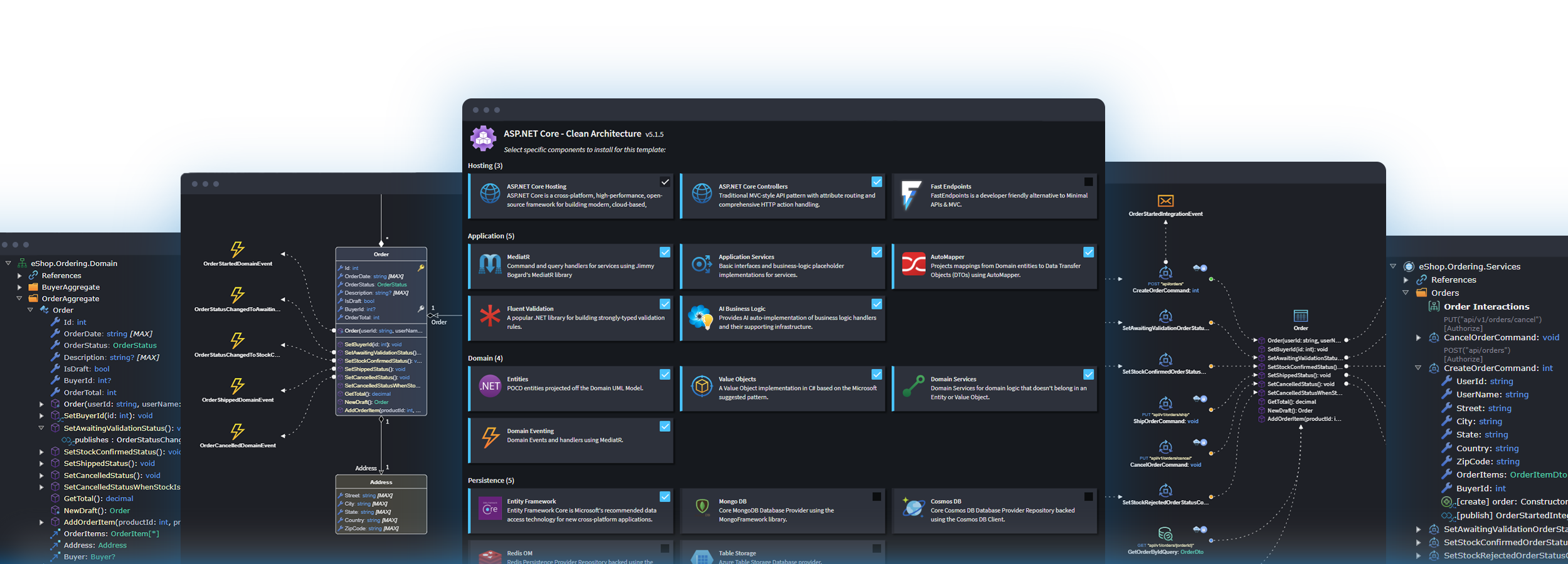Click the Fast Endpoints lightning icon
The width and height of the screenshot is (1568, 564).
910,195
